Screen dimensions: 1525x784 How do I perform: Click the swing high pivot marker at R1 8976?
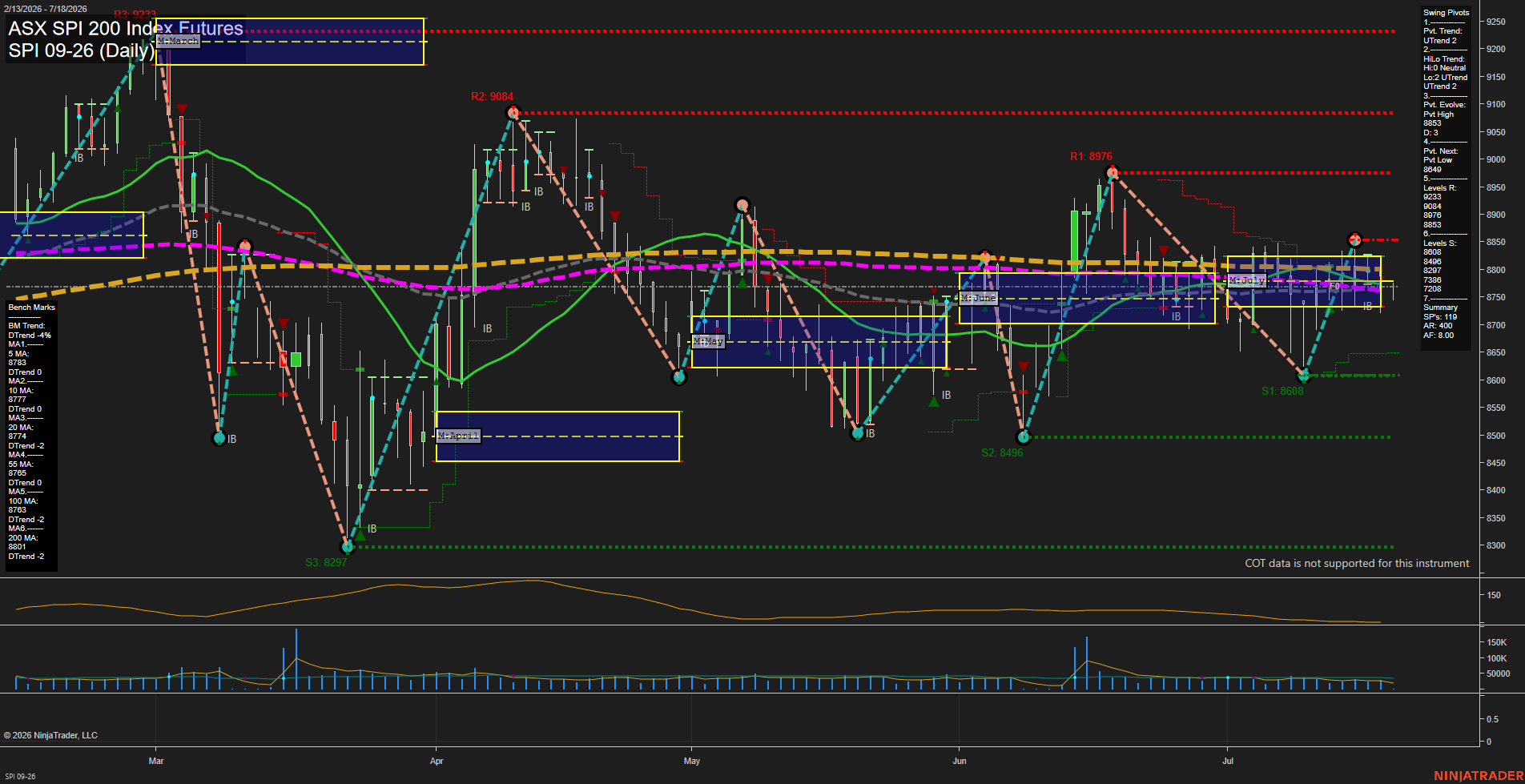[x=1112, y=172]
